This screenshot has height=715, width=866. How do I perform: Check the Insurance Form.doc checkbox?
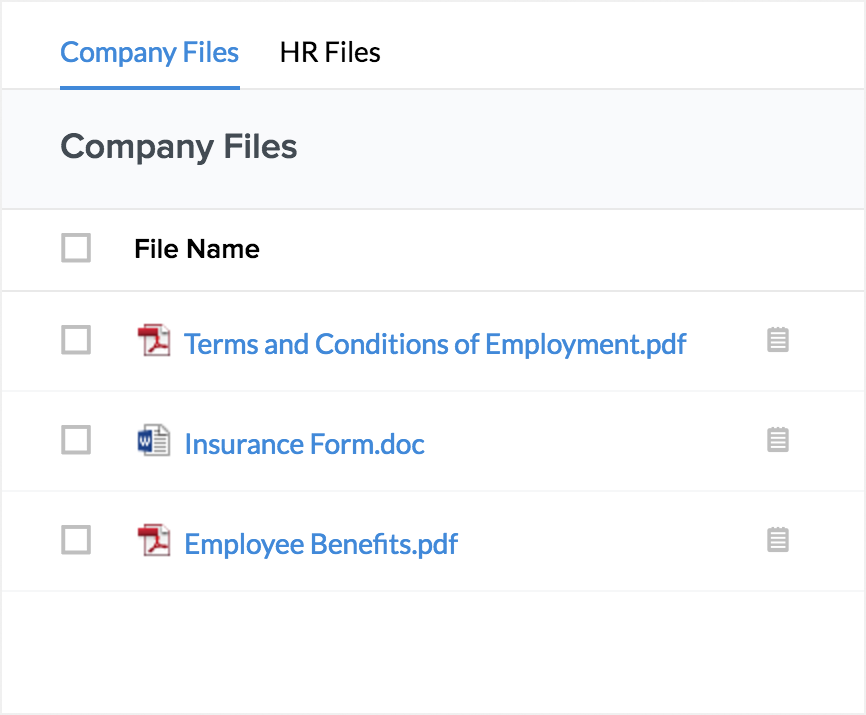76,440
